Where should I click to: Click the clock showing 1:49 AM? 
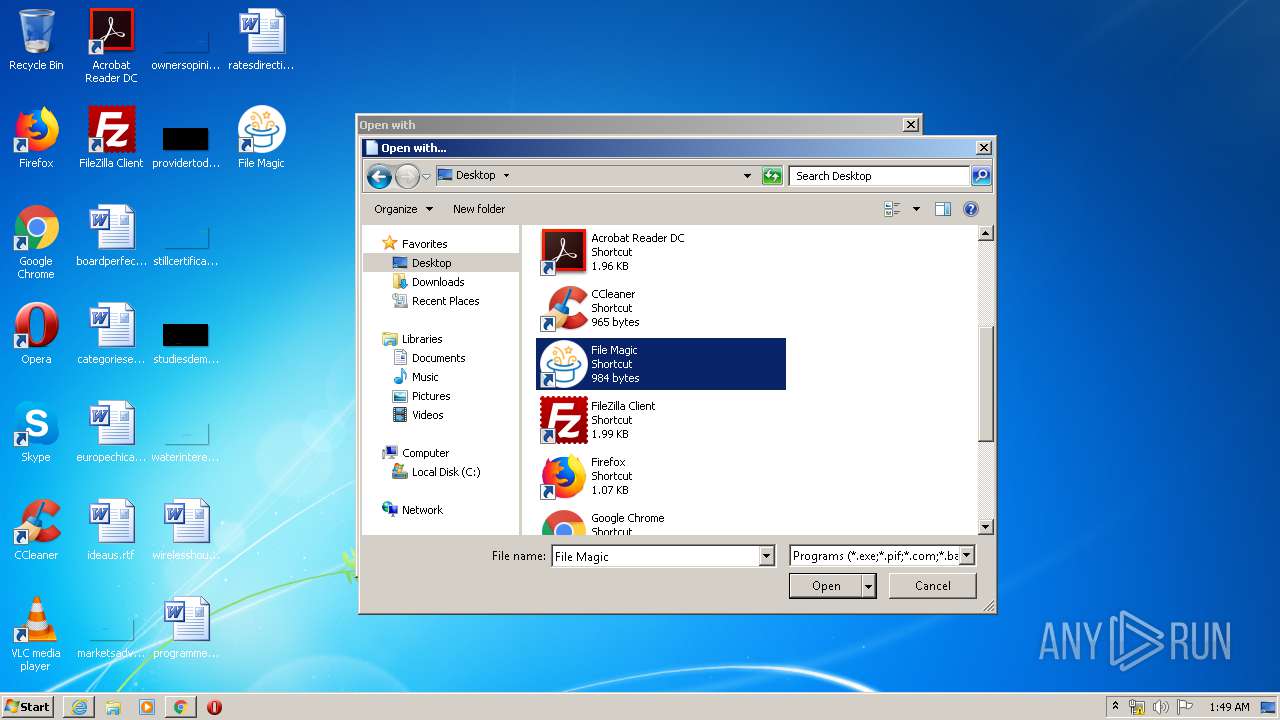pos(1229,707)
